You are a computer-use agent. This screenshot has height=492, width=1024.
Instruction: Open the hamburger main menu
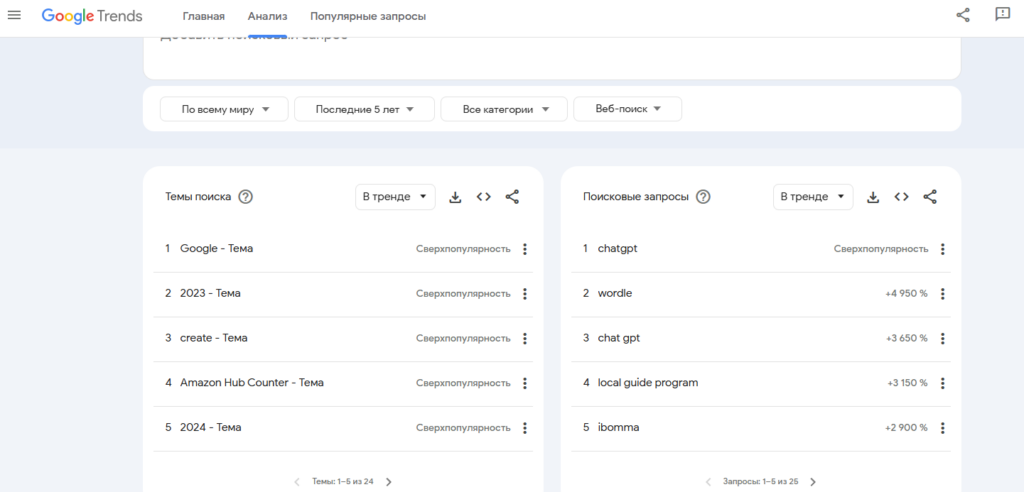(x=14, y=14)
